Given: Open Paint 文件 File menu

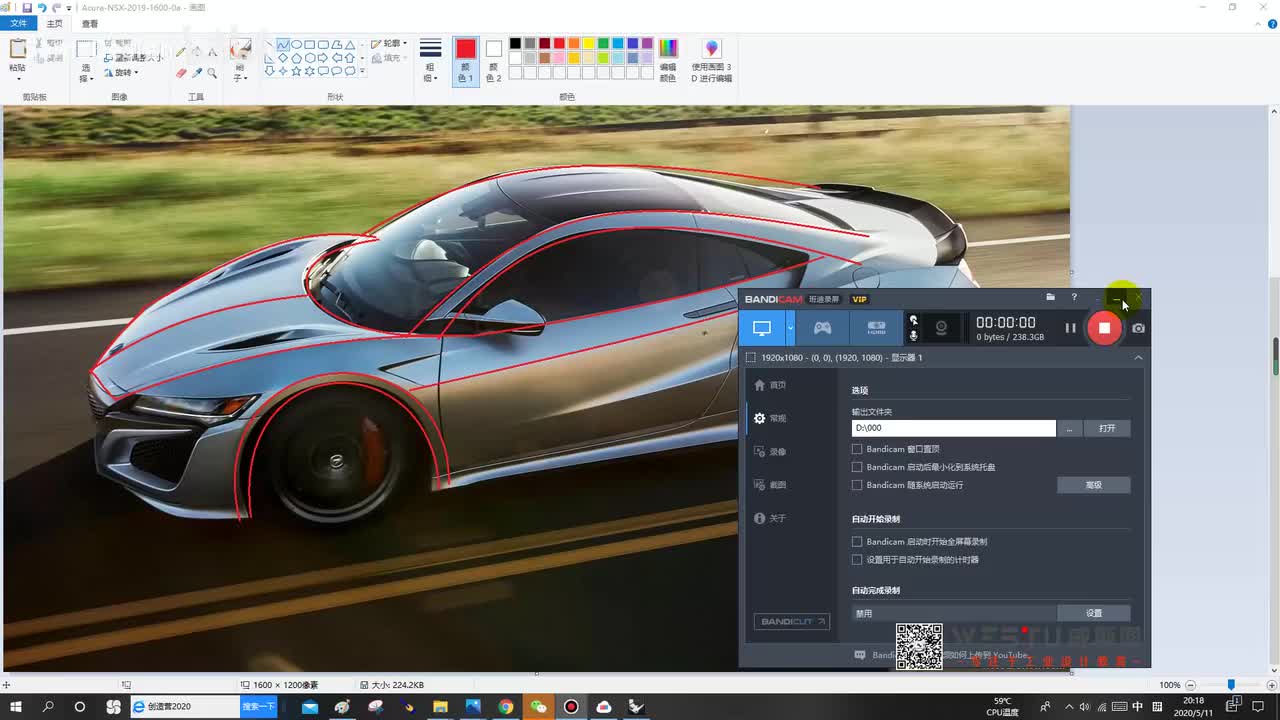Looking at the screenshot, I should (x=18, y=23).
